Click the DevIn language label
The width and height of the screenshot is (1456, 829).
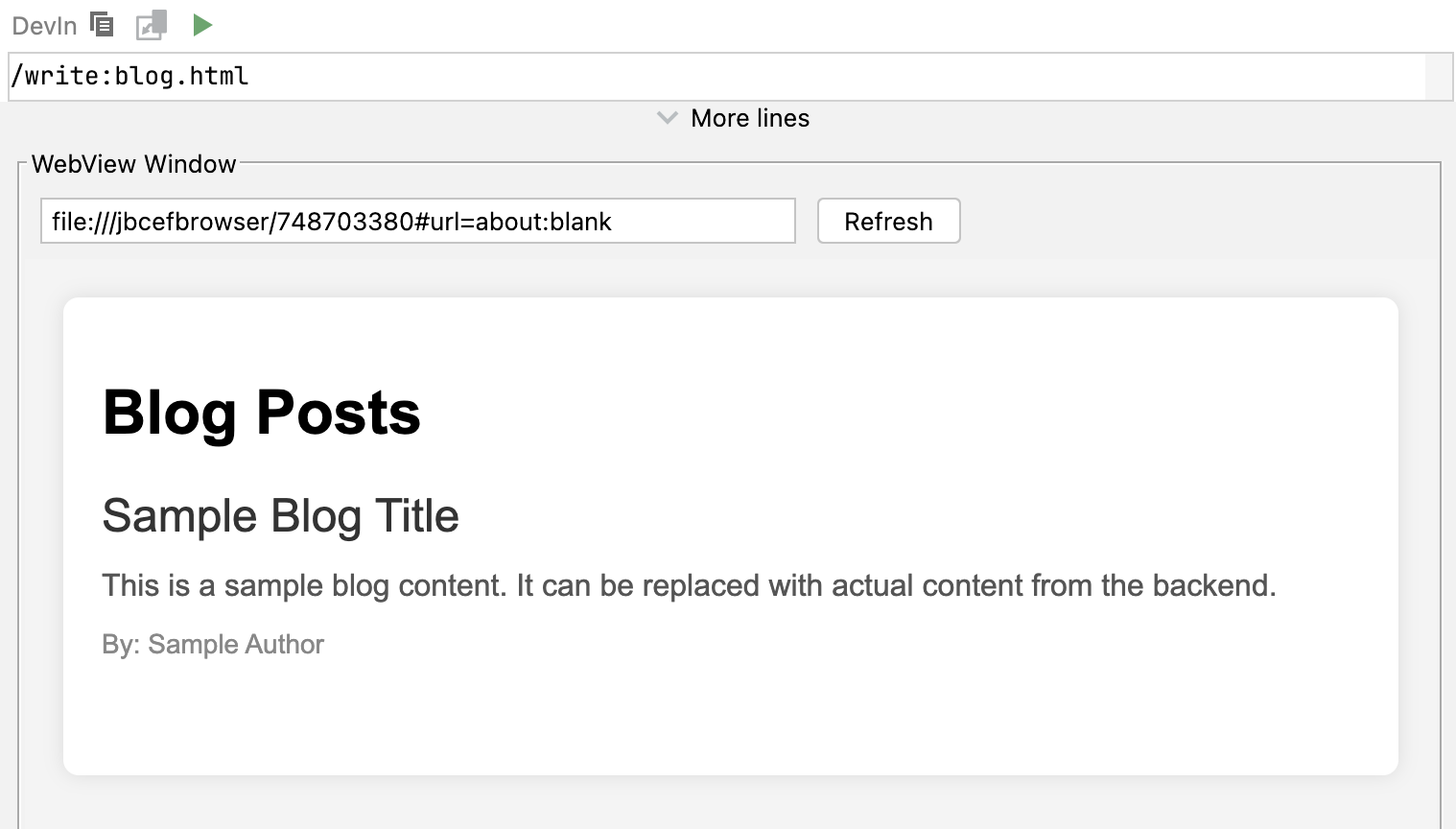pos(44,26)
